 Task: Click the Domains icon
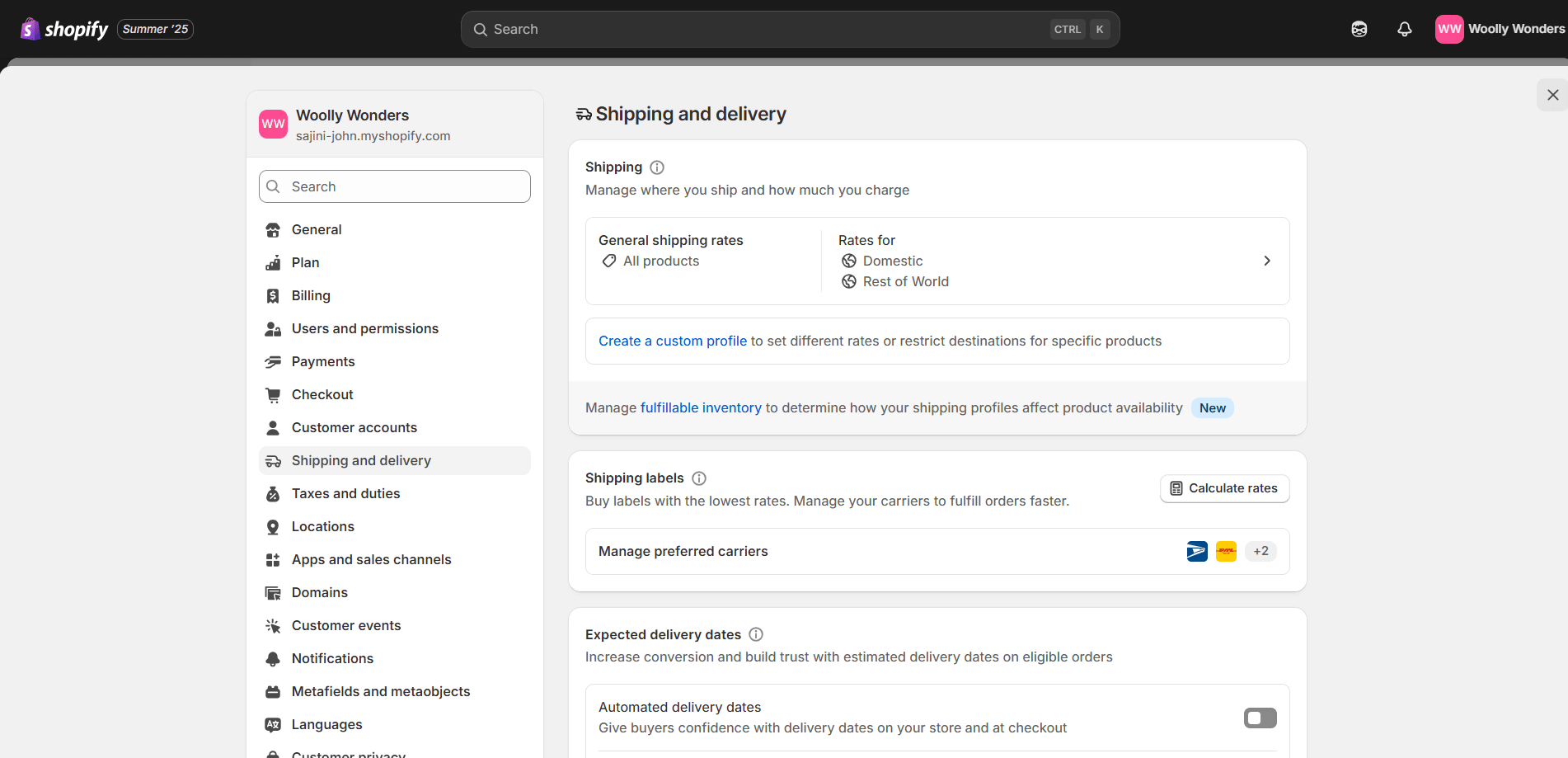(x=273, y=593)
